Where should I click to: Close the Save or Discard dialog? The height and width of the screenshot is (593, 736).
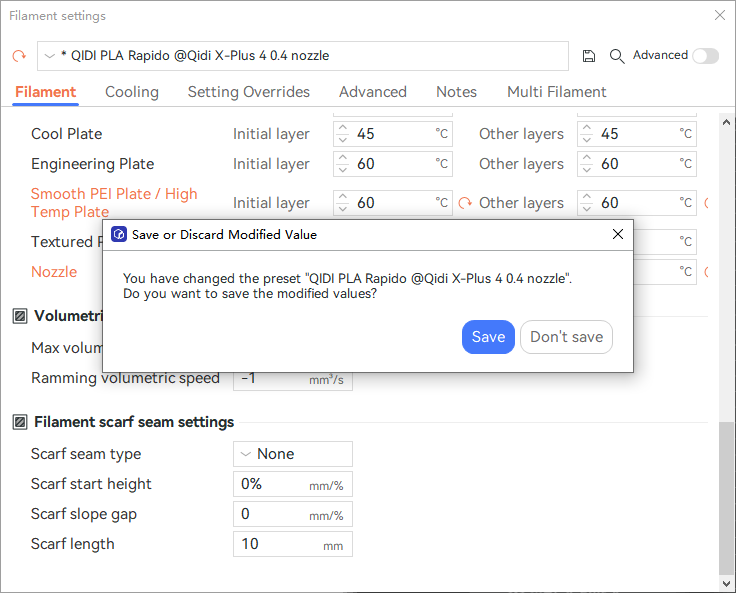(617, 234)
